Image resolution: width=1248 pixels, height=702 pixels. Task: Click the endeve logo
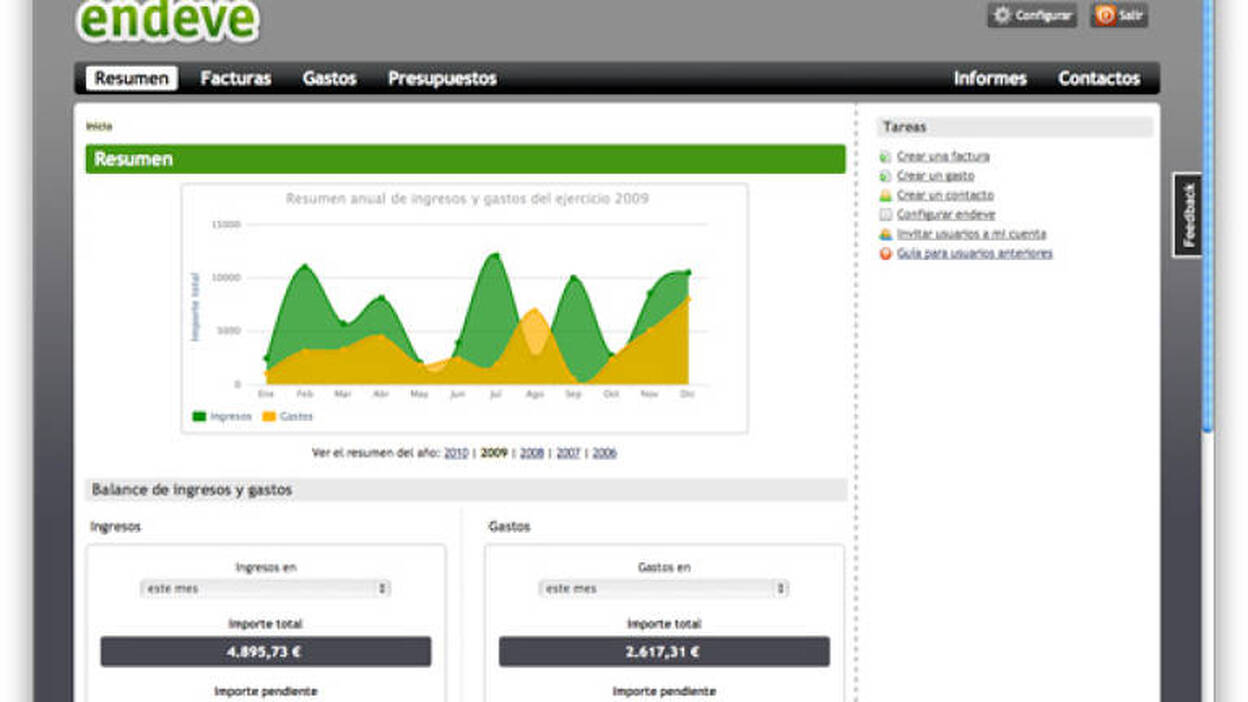tap(168, 20)
